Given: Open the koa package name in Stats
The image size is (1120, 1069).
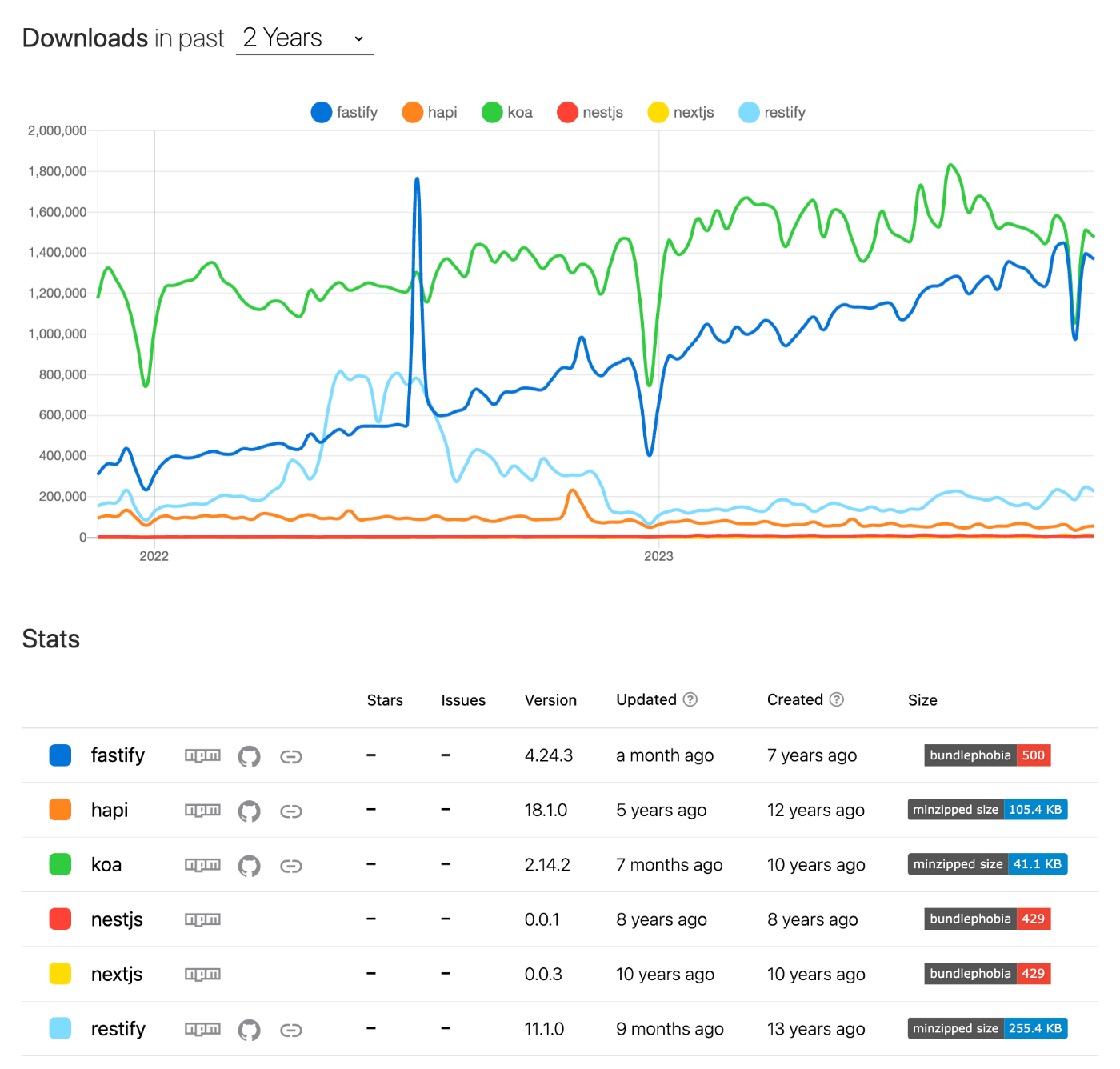Looking at the screenshot, I should 106,865.
